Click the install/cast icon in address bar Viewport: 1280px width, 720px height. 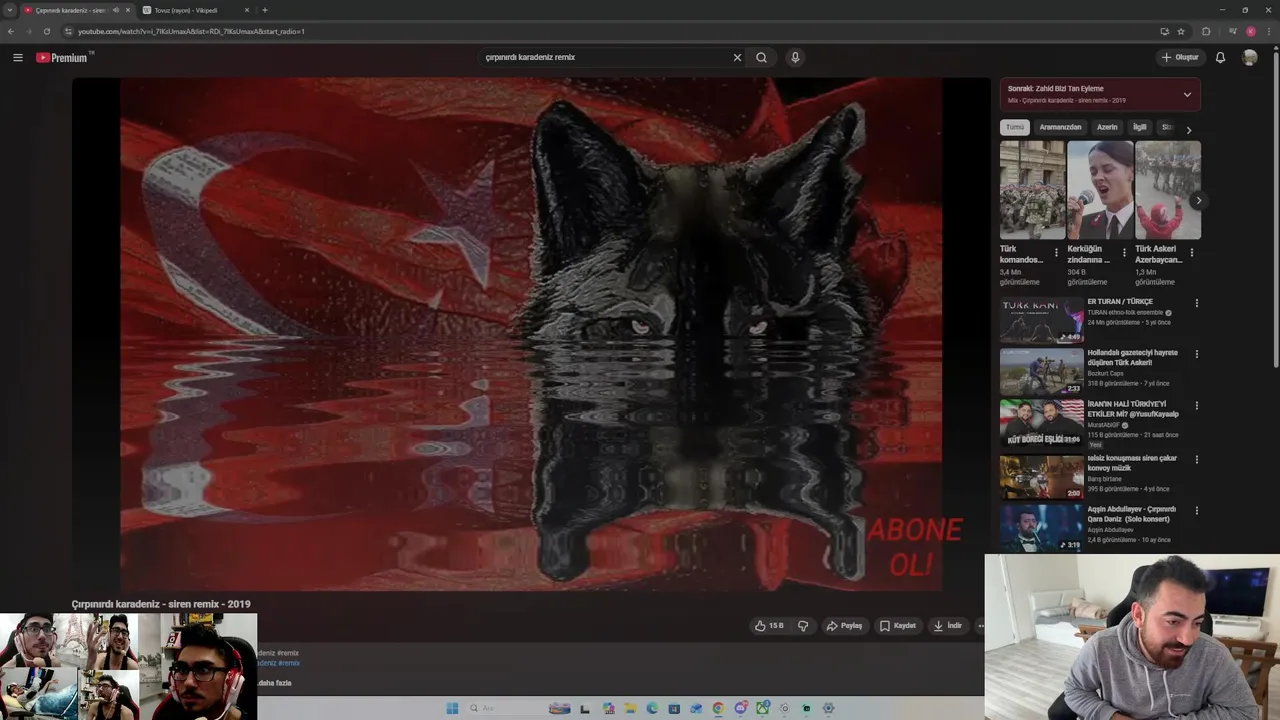(x=1164, y=31)
